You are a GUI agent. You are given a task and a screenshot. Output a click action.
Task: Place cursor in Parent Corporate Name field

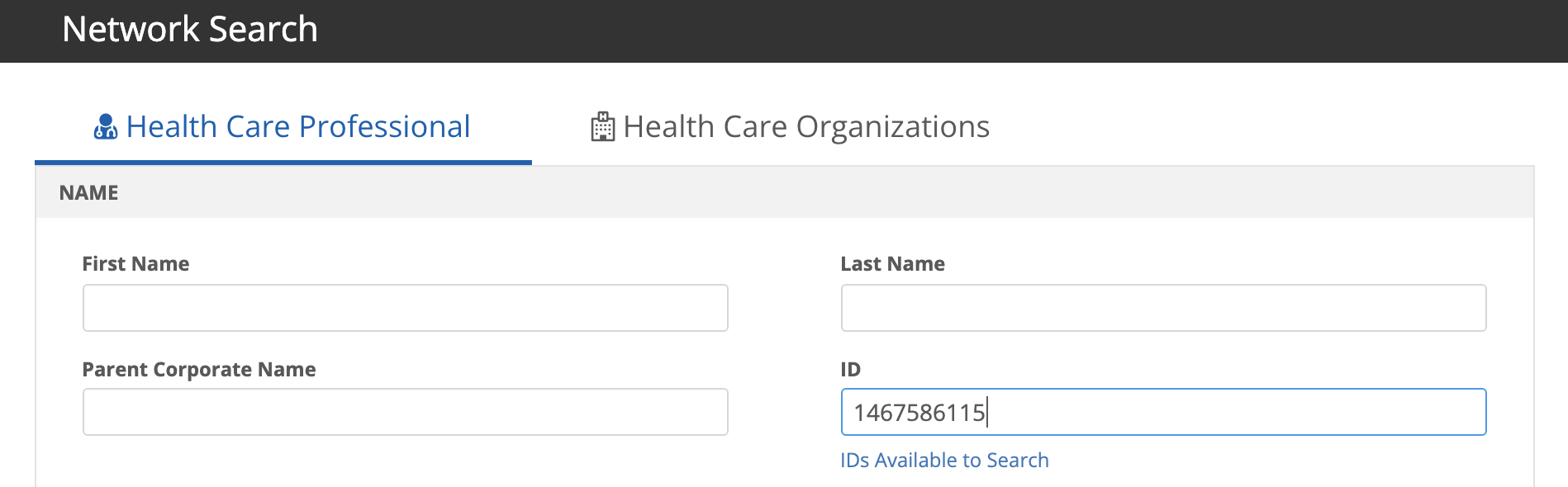(405, 412)
